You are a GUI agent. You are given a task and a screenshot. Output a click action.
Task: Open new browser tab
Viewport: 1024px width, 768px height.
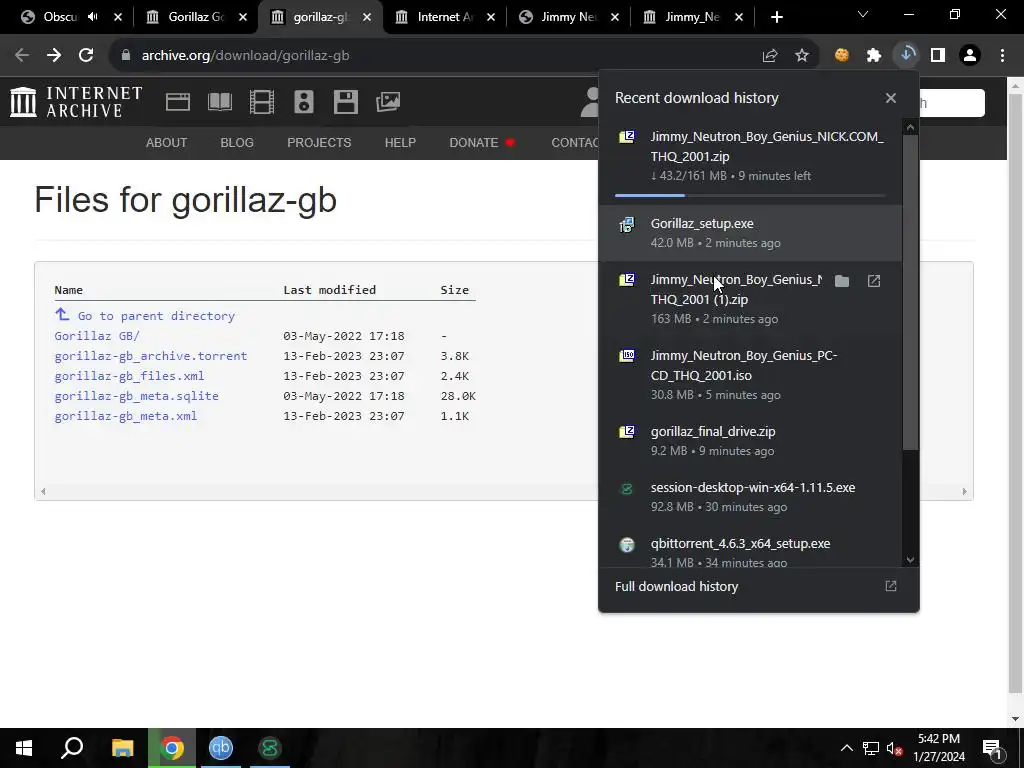click(x=776, y=17)
